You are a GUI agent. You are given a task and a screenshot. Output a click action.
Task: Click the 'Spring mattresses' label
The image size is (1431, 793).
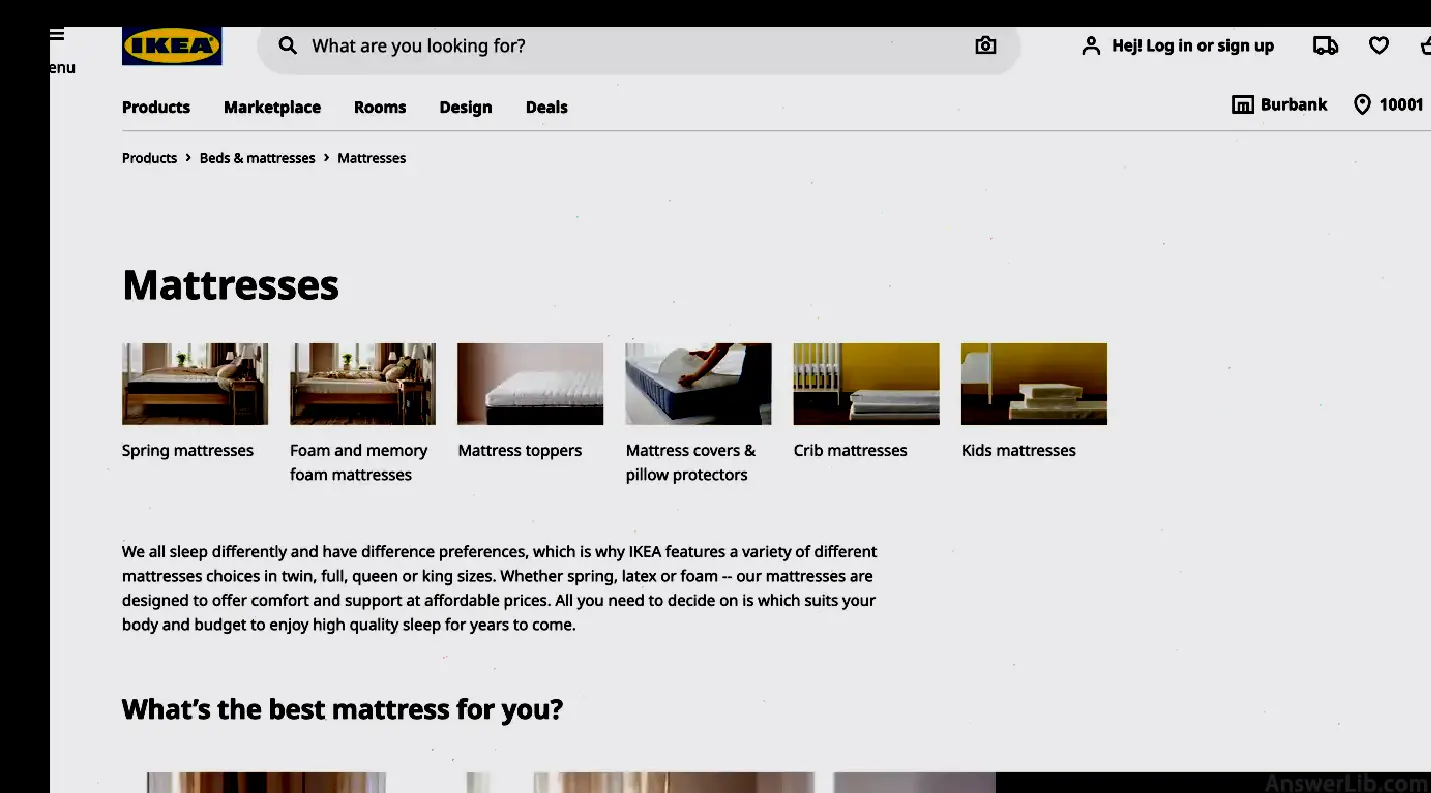point(188,451)
